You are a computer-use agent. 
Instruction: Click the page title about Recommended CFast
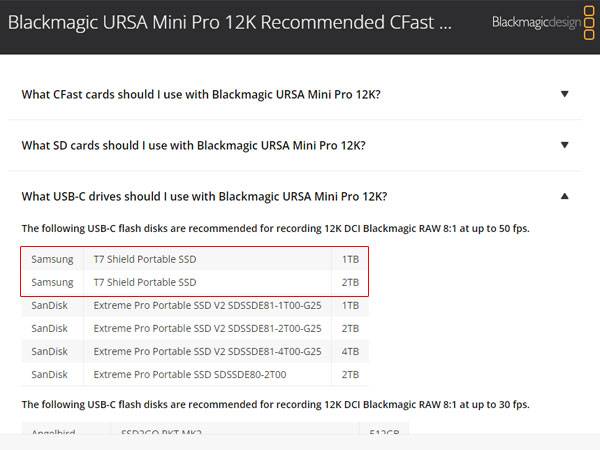pos(230,22)
